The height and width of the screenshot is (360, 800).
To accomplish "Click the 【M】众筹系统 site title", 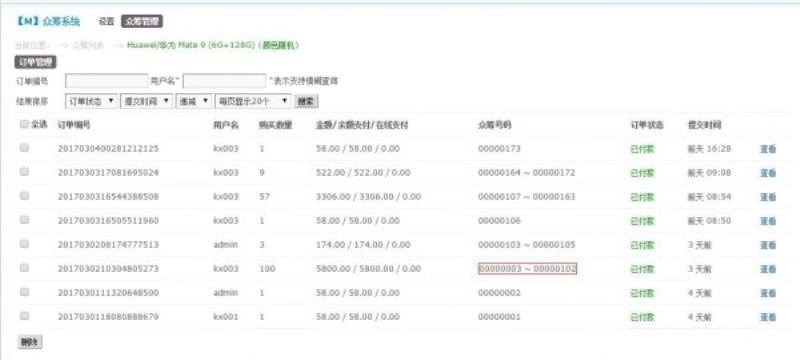I will coord(47,21).
